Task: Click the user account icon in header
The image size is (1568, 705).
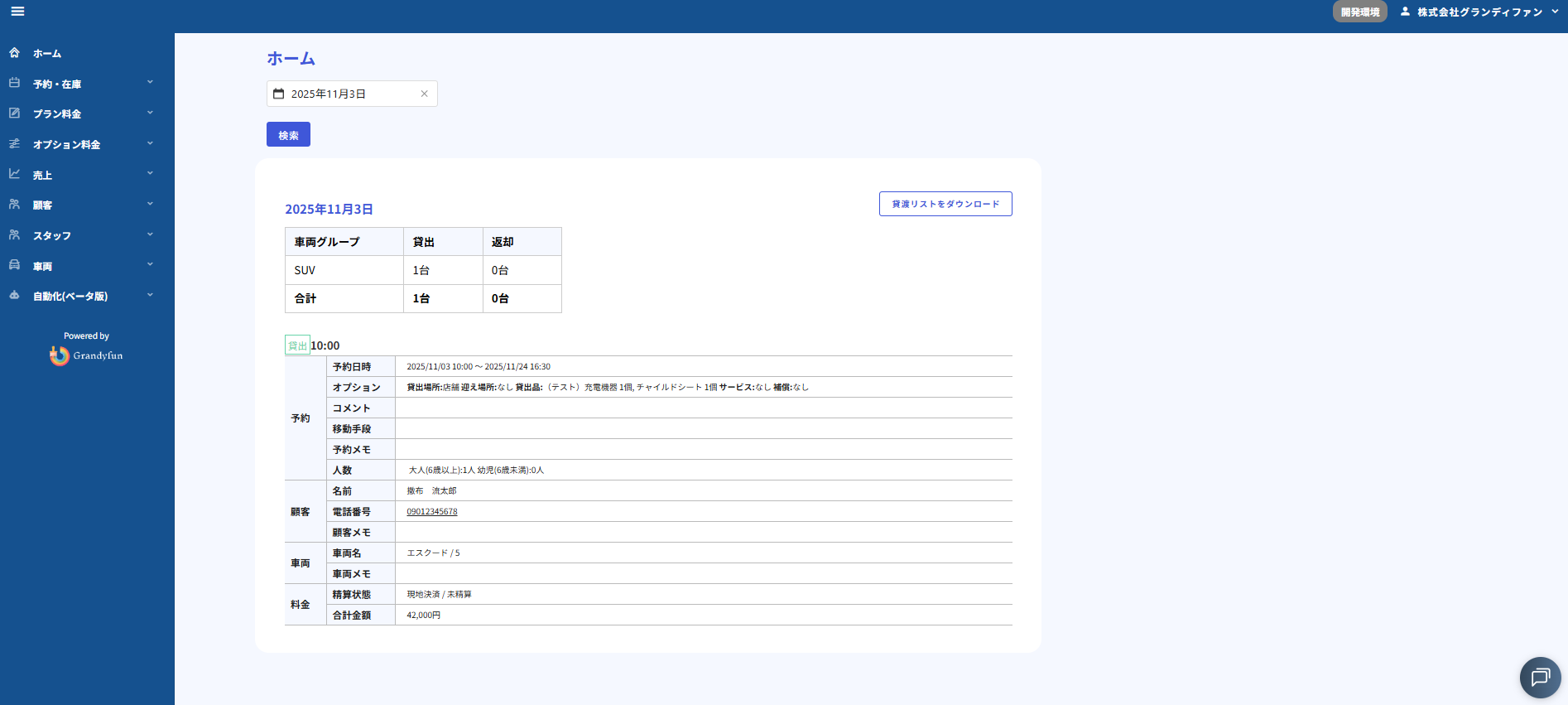Action: click(1405, 12)
